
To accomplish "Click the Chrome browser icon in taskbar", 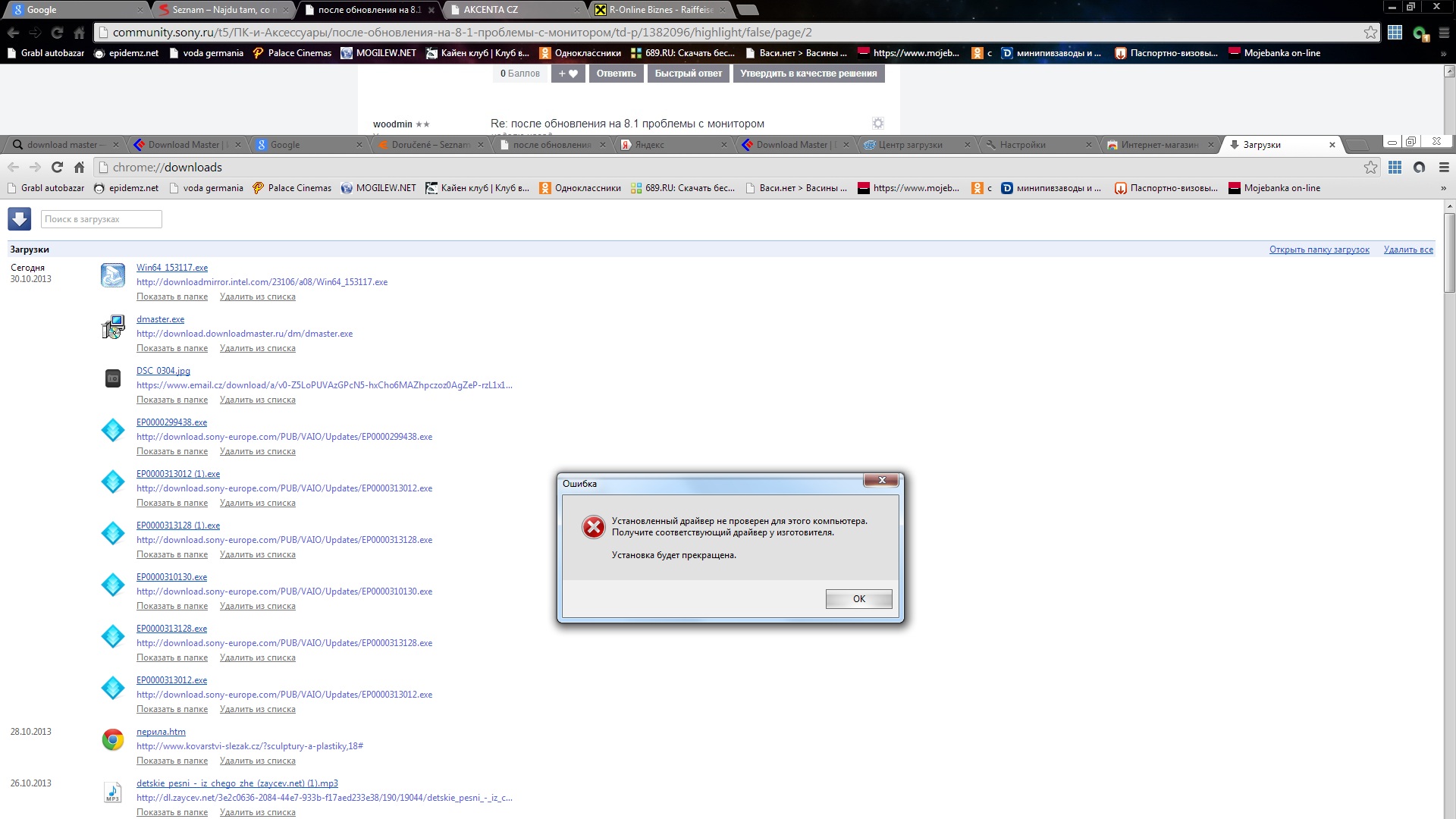I will [112, 740].
